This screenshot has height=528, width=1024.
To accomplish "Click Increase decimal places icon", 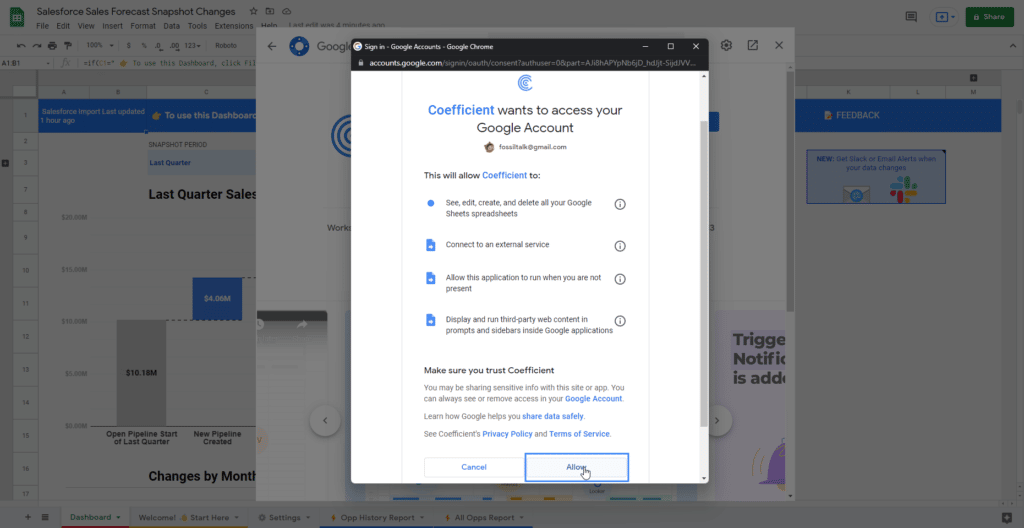I will pos(174,46).
